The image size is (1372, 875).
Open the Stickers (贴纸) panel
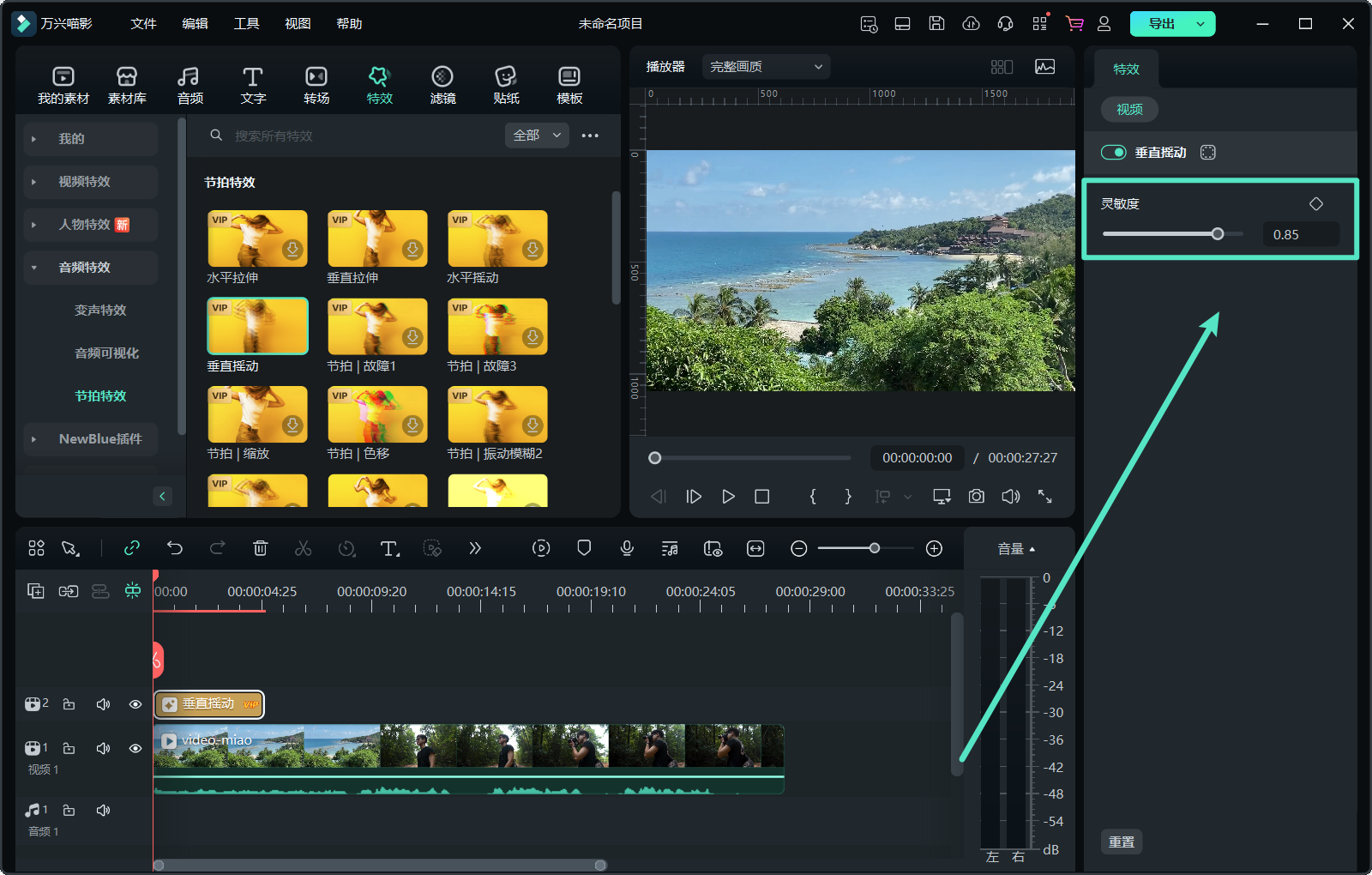pyautogui.click(x=506, y=85)
